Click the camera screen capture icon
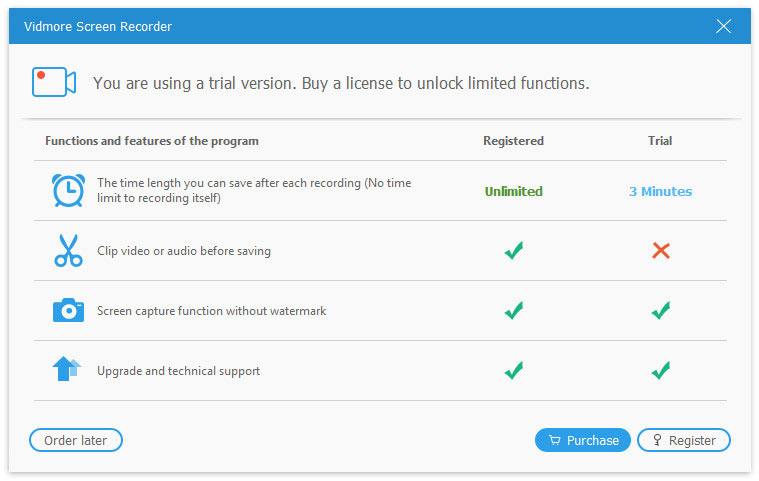Viewport: 759px width, 481px height. pyautogui.click(x=68, y=311)
